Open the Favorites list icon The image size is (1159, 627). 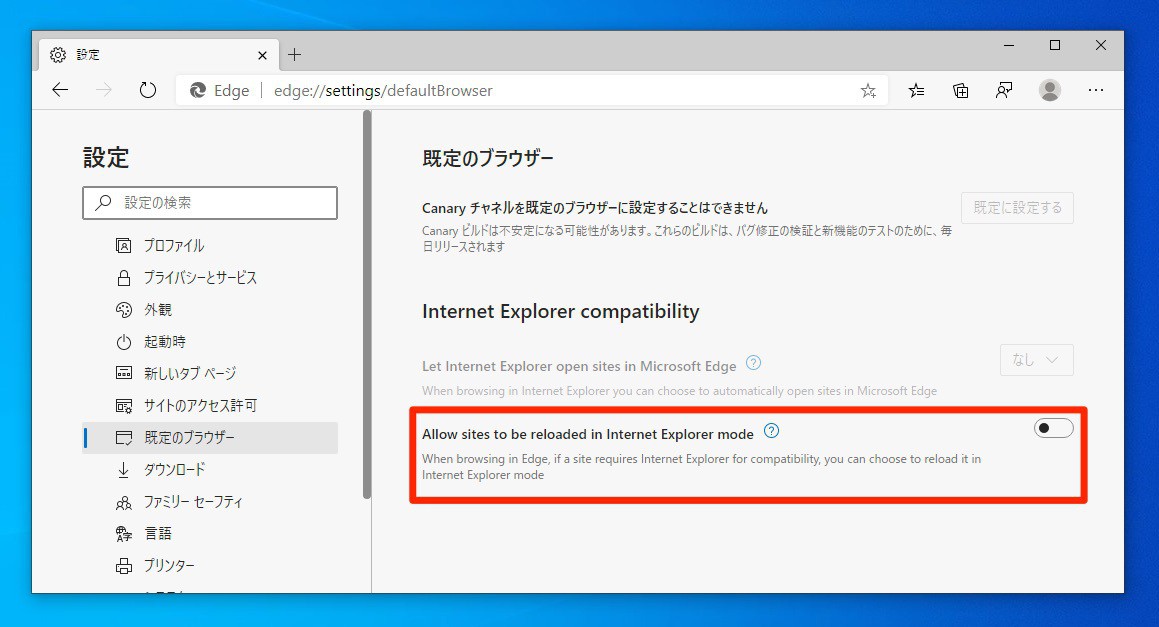pyautogui.click(x=916, y=90)
